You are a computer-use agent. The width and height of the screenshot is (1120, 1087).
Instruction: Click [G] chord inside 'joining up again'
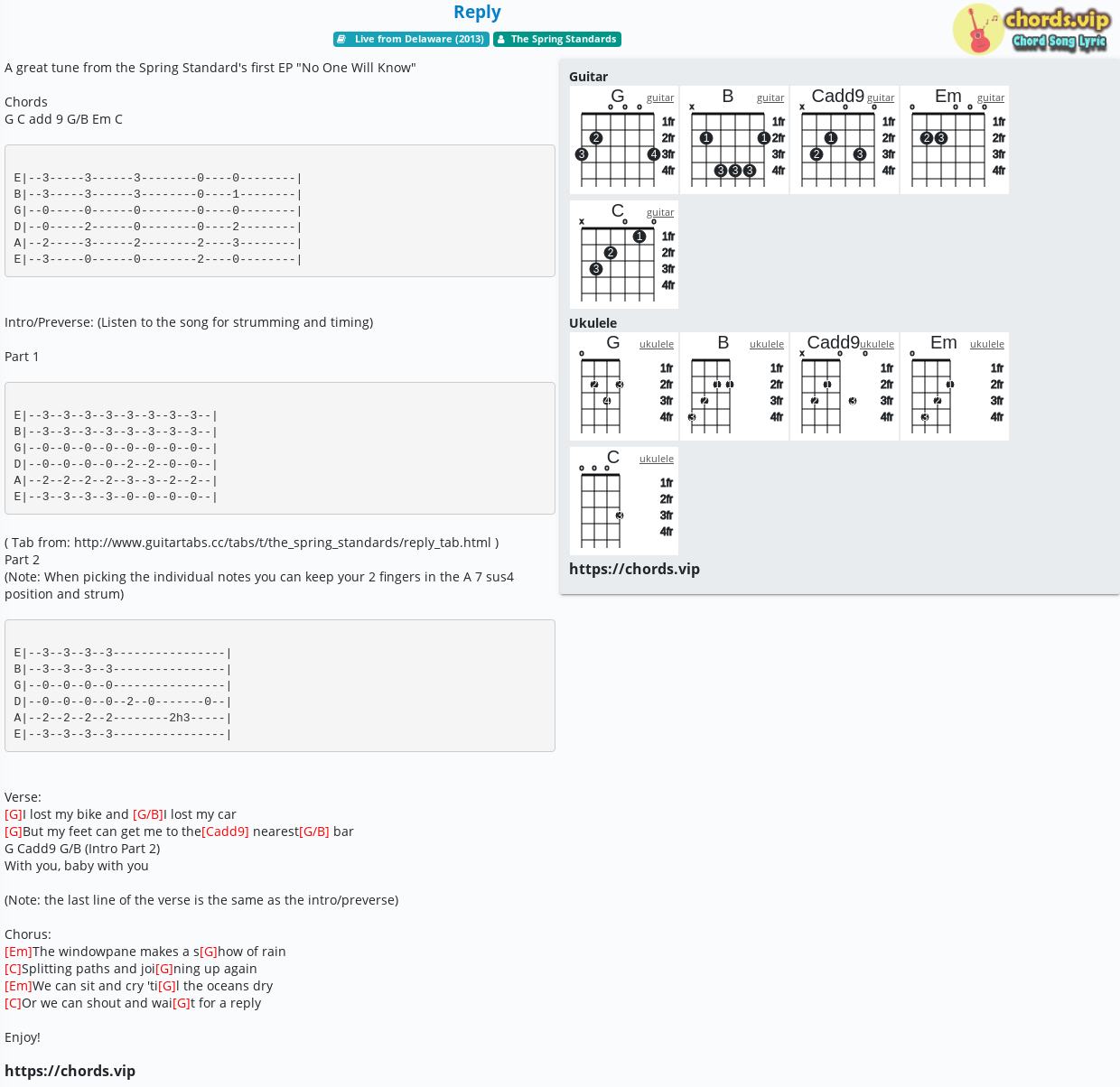pyautogui.click(x=164, y=969)
